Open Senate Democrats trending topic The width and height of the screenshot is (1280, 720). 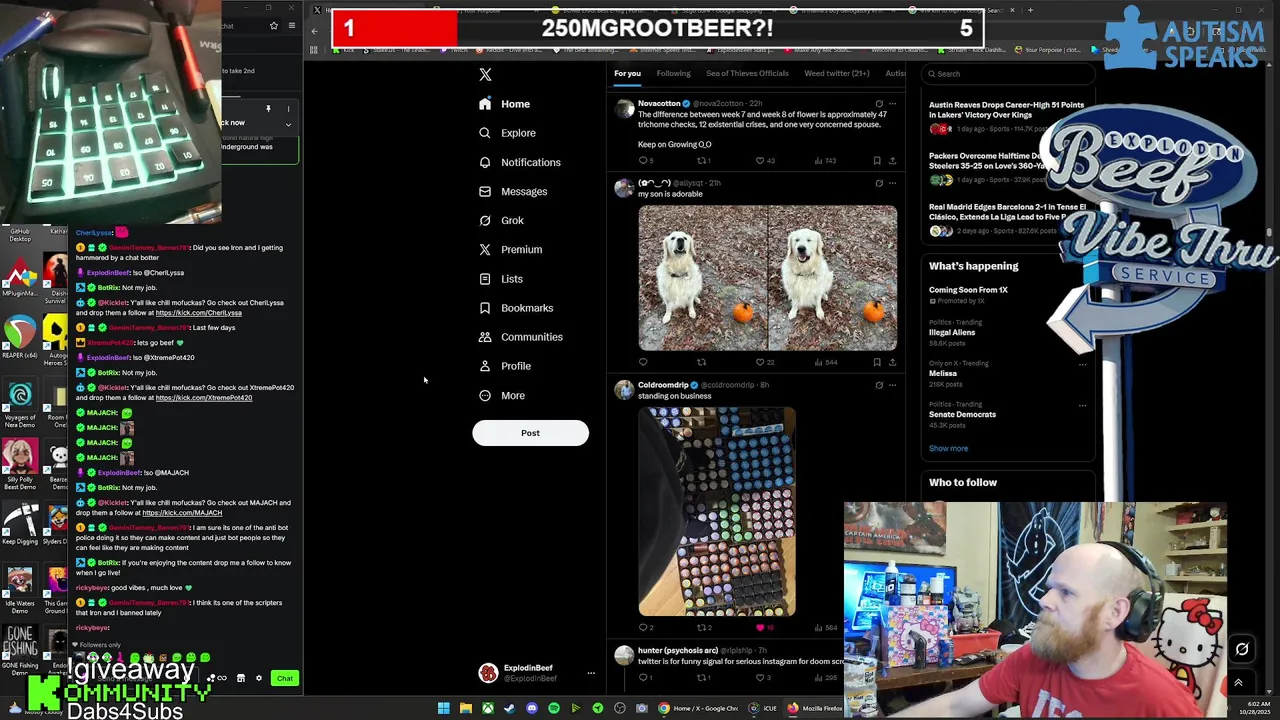962,414
